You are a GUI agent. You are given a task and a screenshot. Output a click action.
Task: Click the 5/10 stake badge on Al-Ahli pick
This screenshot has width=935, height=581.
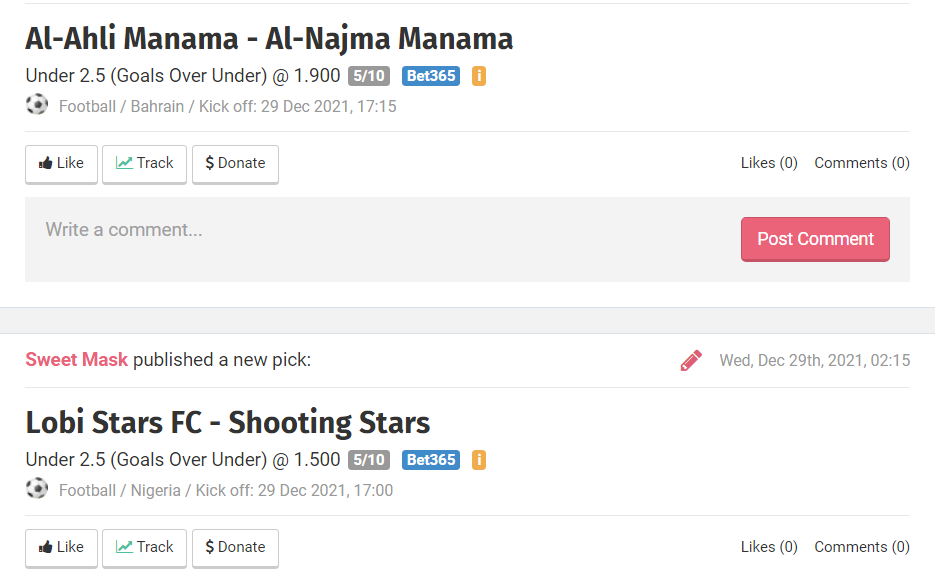tap(369, 76)
